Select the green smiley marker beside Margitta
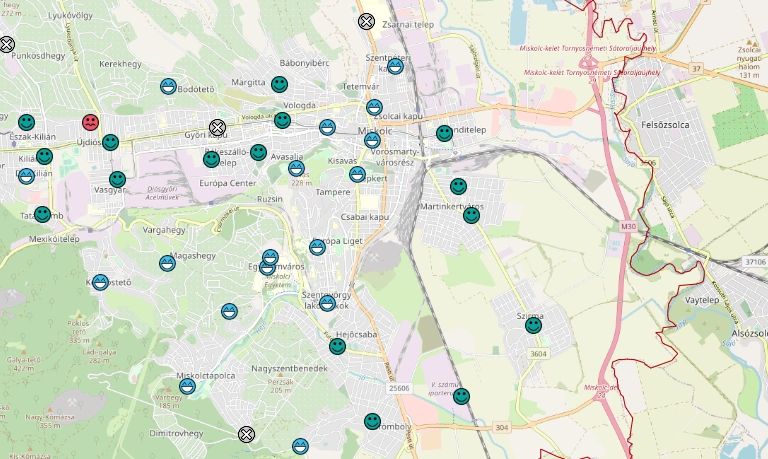The width and height of the screenshot is (768, 459). click(278, 85)
